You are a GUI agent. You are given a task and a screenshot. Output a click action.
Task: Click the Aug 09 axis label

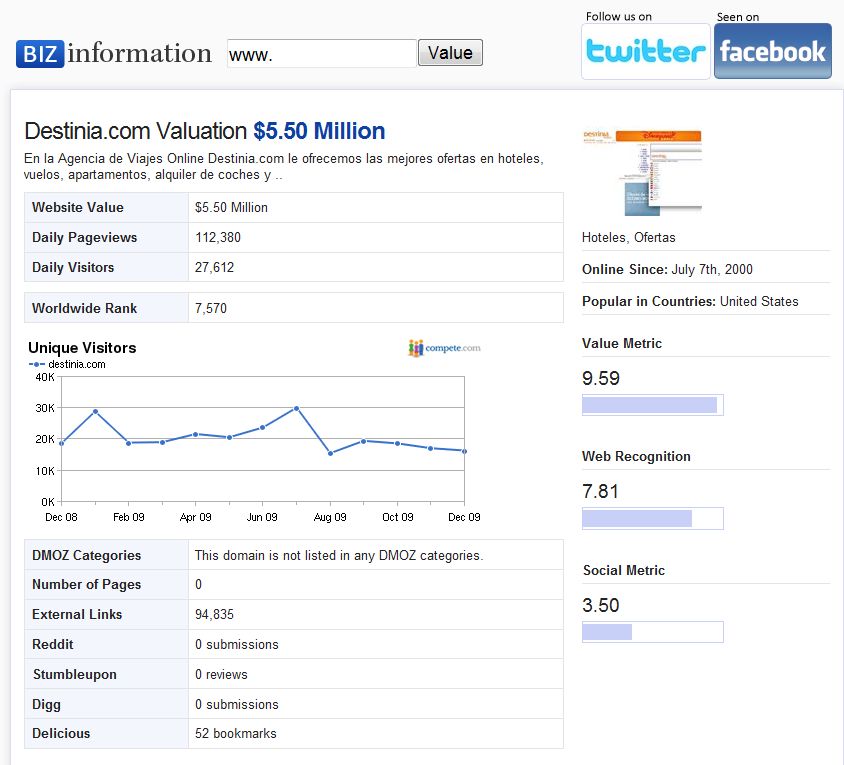(x=330, y=517)
